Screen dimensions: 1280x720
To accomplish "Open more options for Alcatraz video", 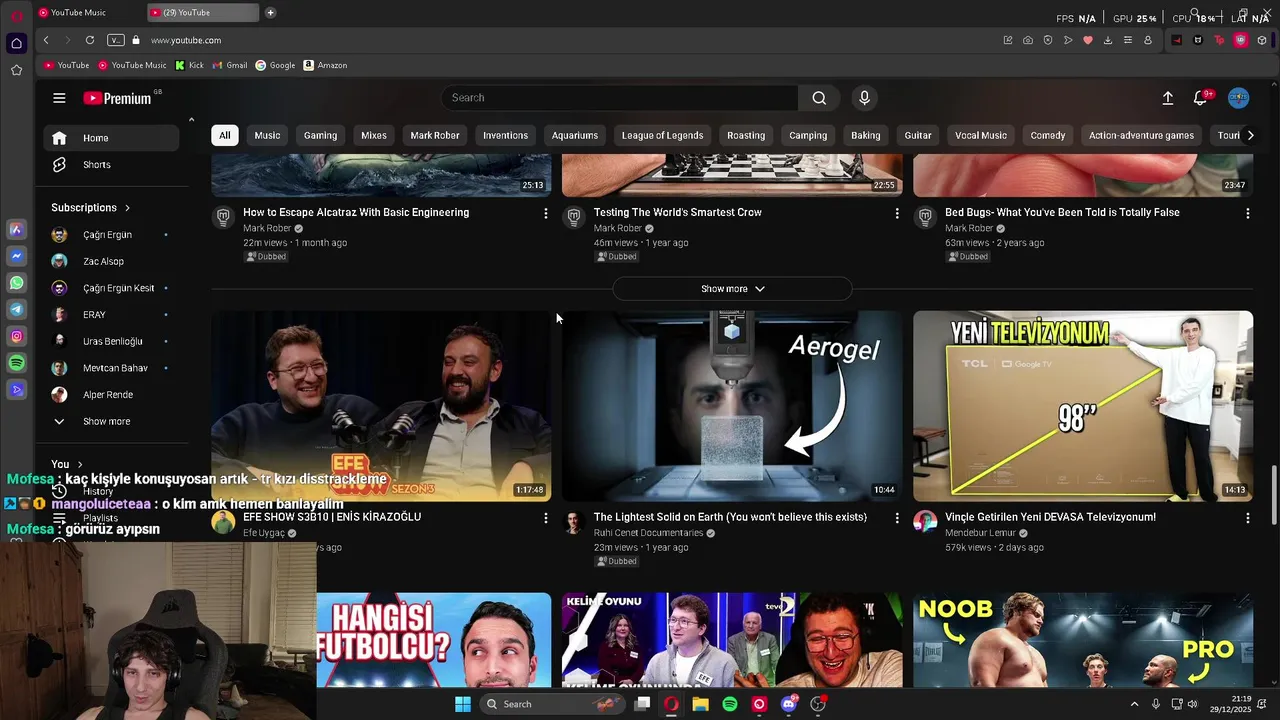I will click(x=545, y=213).
